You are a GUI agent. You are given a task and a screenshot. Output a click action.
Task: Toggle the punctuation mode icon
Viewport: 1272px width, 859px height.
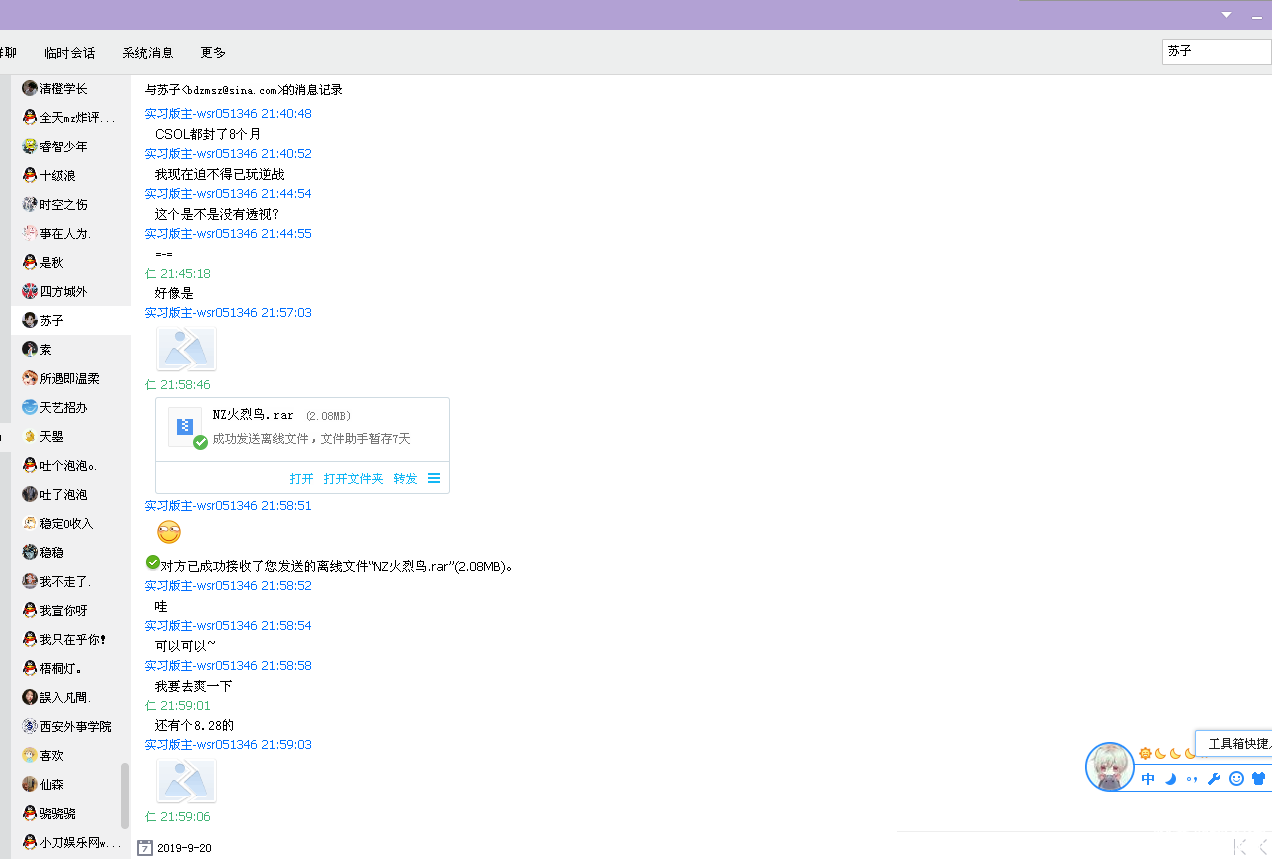click(1192, 779)
